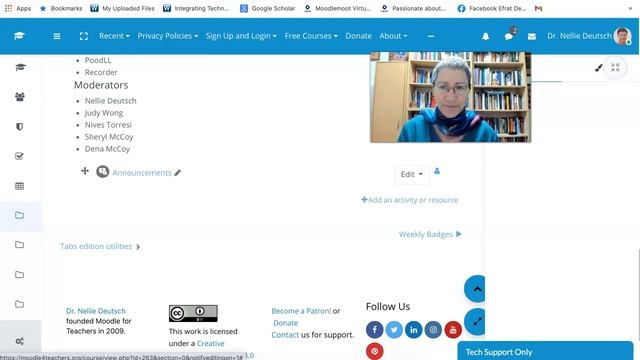This screenshot has width=640, height=360.
Task: Open the Facebook social icon
Action: click(x=374, y=329)
